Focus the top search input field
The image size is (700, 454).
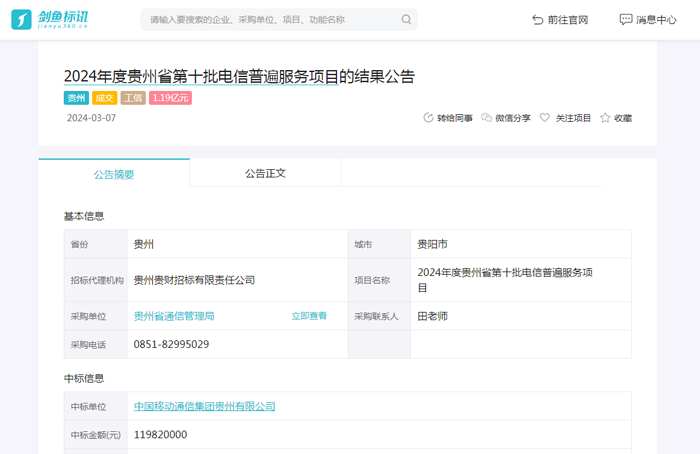270,19
